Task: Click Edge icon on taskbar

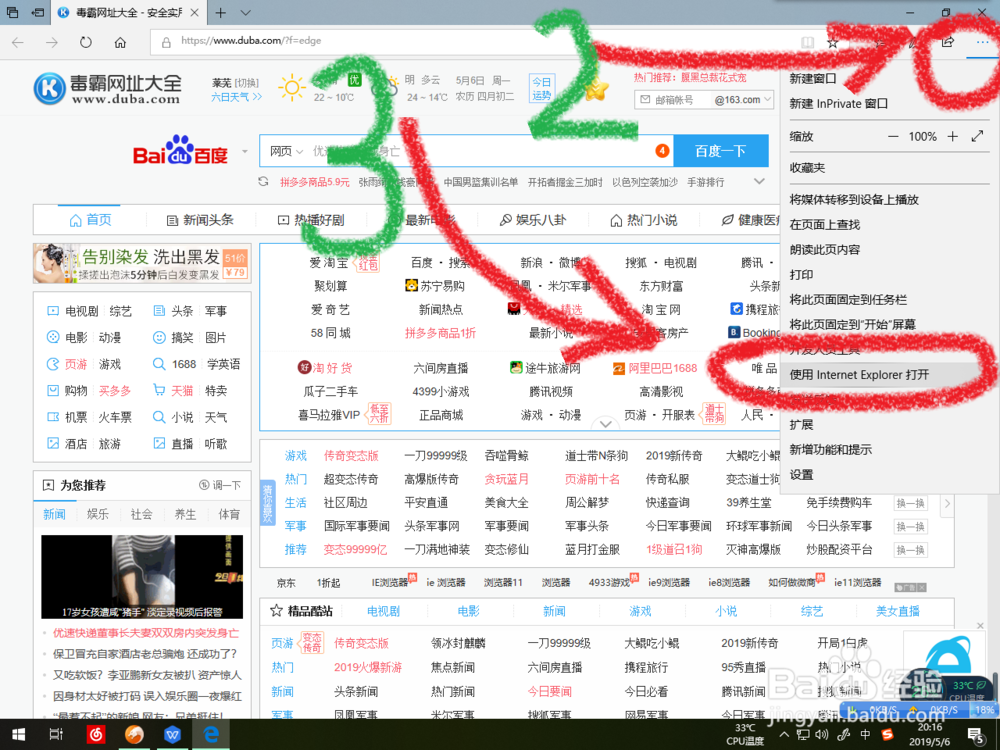Action: click(x=211, y=735)
